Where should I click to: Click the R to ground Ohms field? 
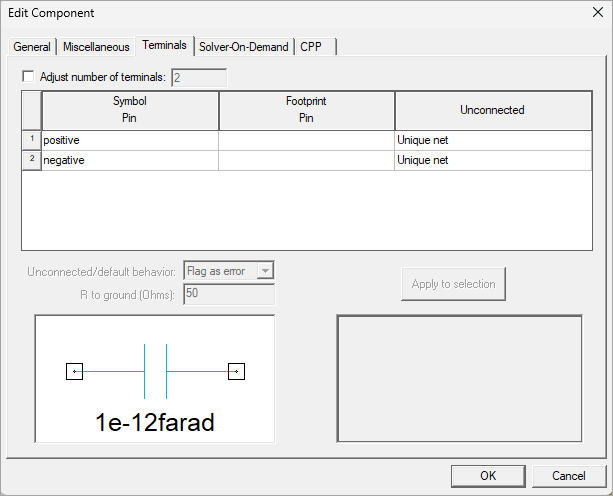(229, 294)
